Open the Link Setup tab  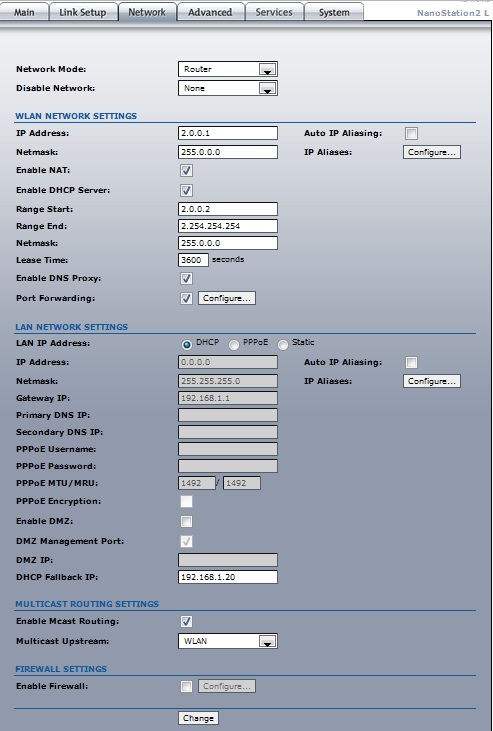[83, 12]
